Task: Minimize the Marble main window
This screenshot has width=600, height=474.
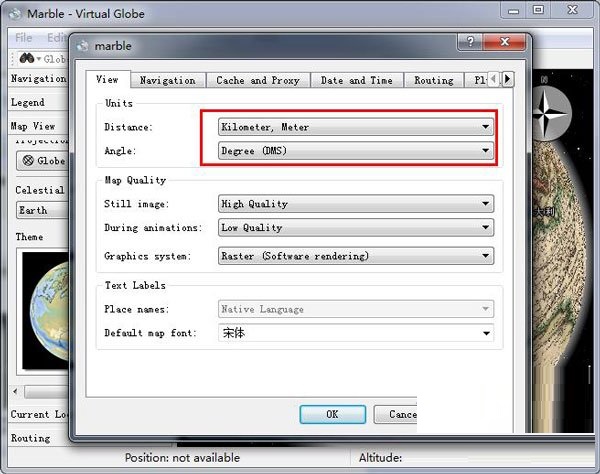Action: point(514,10)
